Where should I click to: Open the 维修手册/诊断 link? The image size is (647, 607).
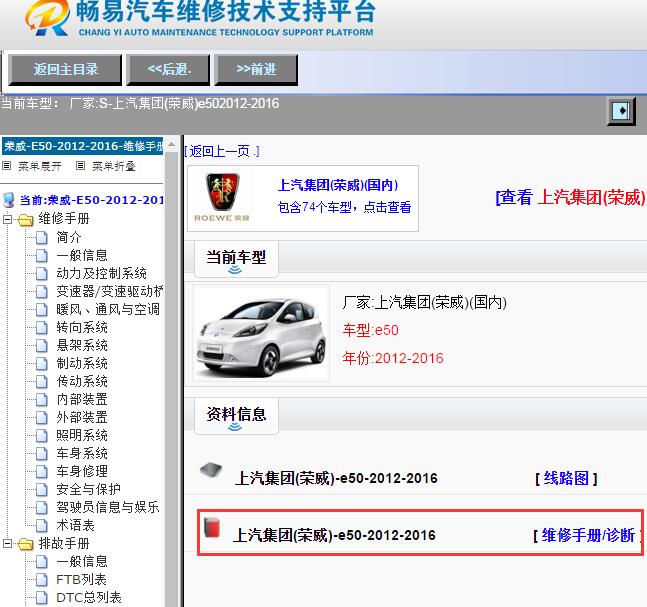click(x=588, y=536)
